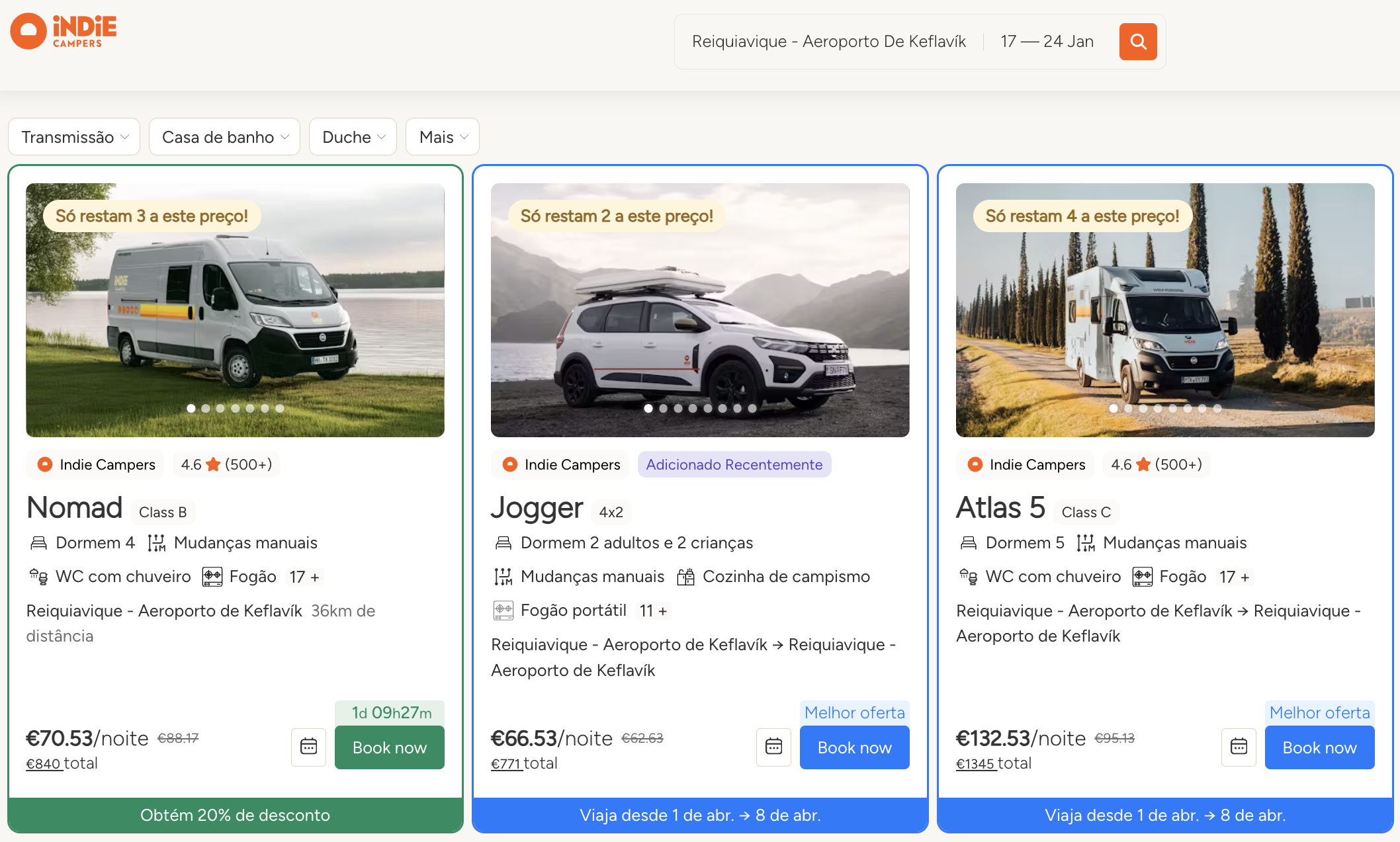Select first carousel dot on Nomad photo
1400x842 pixels.
tap(191, 408)
